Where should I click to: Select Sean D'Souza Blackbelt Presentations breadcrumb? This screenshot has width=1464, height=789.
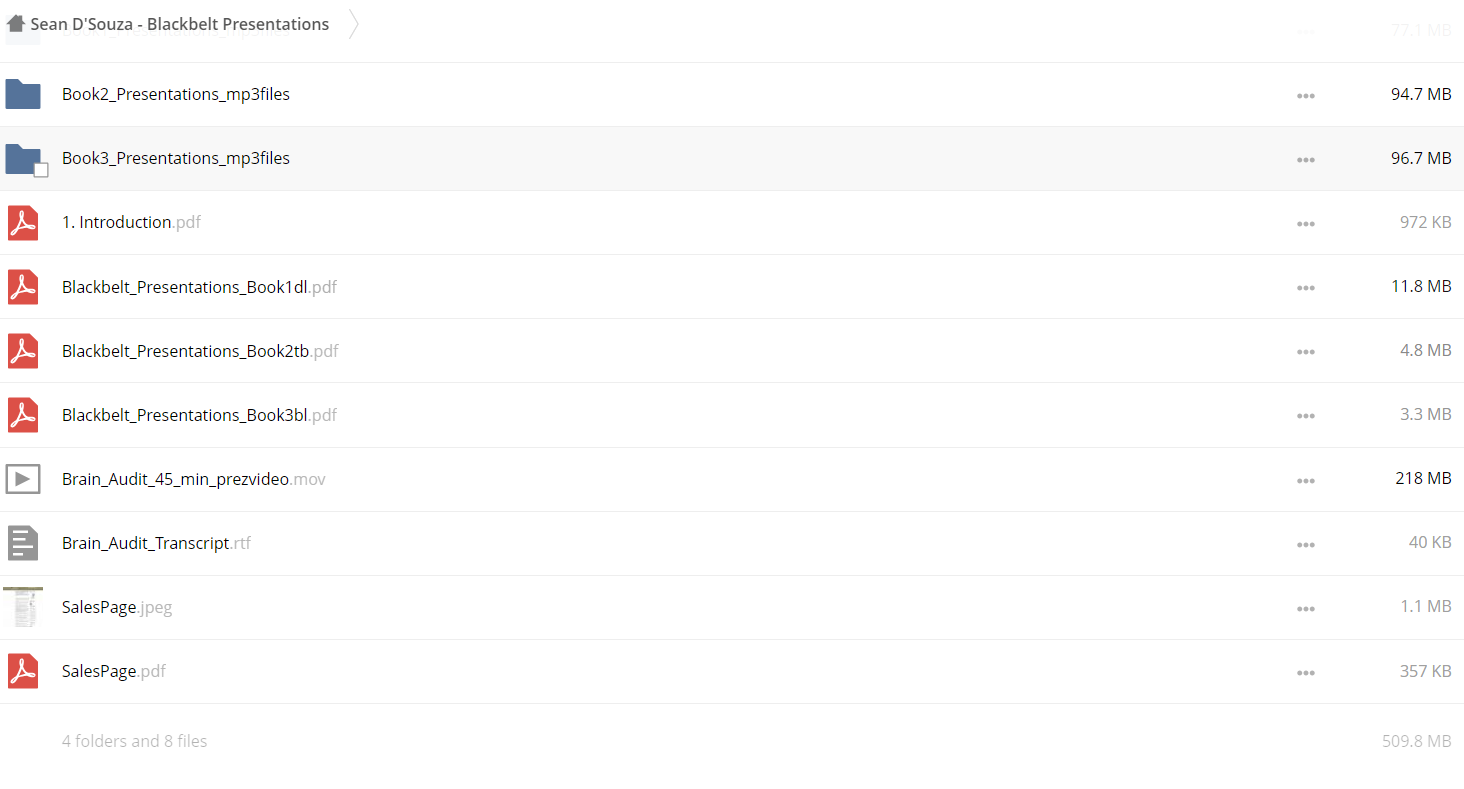coord(180,24)
